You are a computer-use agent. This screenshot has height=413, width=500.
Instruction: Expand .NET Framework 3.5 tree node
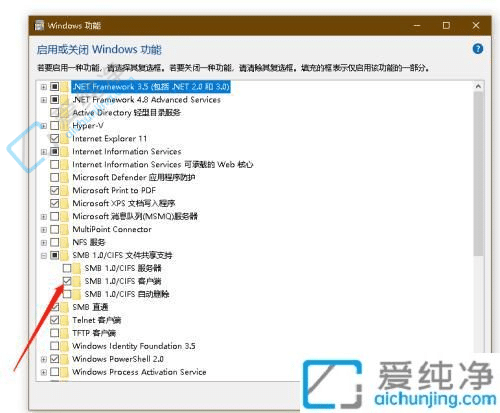click(x=44, y=87)
